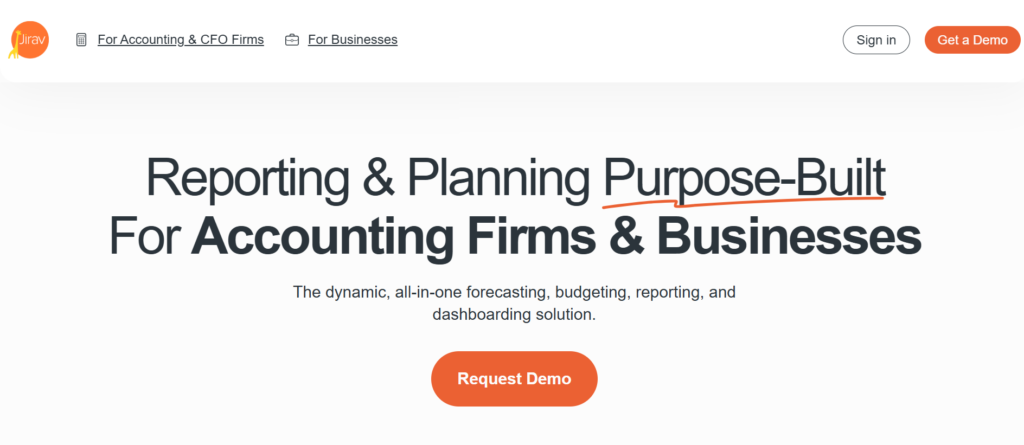Screen dimensions: 1024x445
Task: Select the word Planning in the headline
Action: (x=496, y=179)
